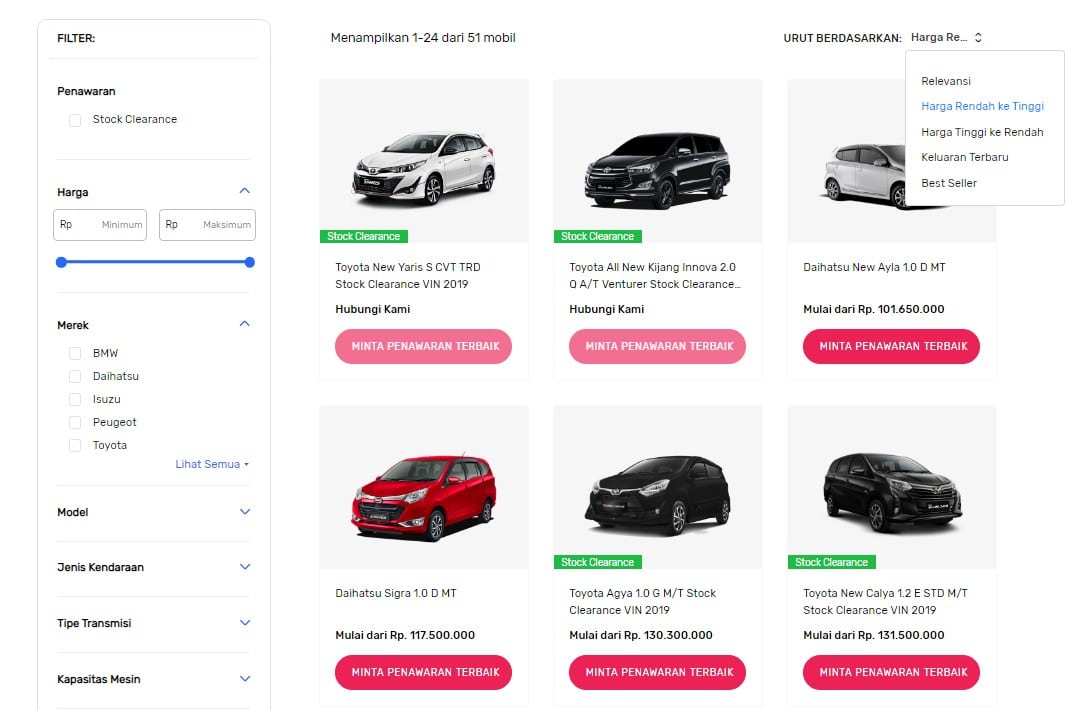Open the Lihat Semua brands list
The width and height of the screenshot is (1080, 710).
pos(211,464)
